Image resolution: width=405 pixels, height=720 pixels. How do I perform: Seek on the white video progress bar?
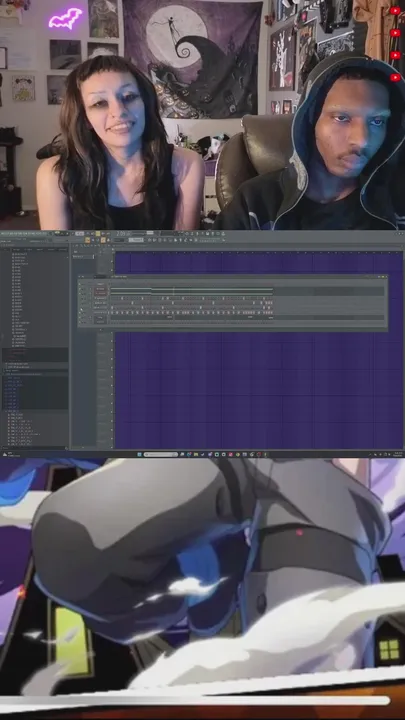point(195,701)
